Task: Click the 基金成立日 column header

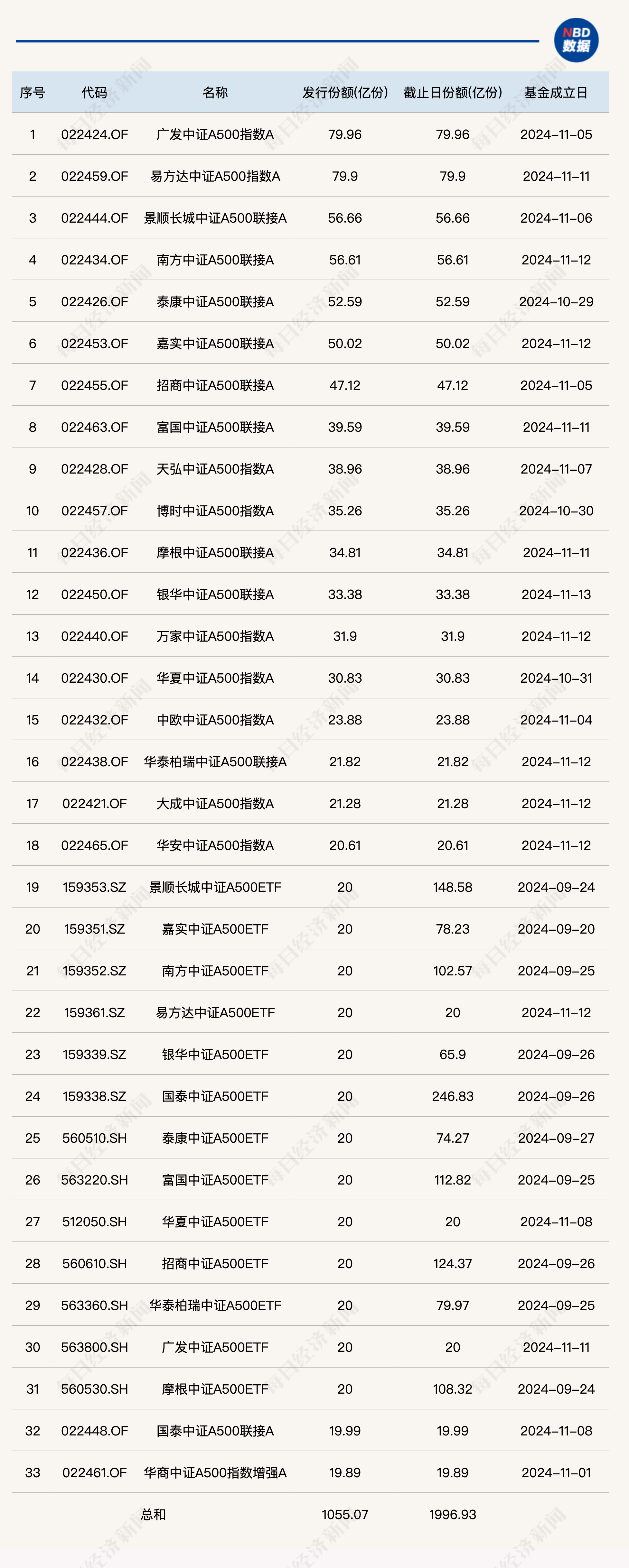Action: point(556,93)
